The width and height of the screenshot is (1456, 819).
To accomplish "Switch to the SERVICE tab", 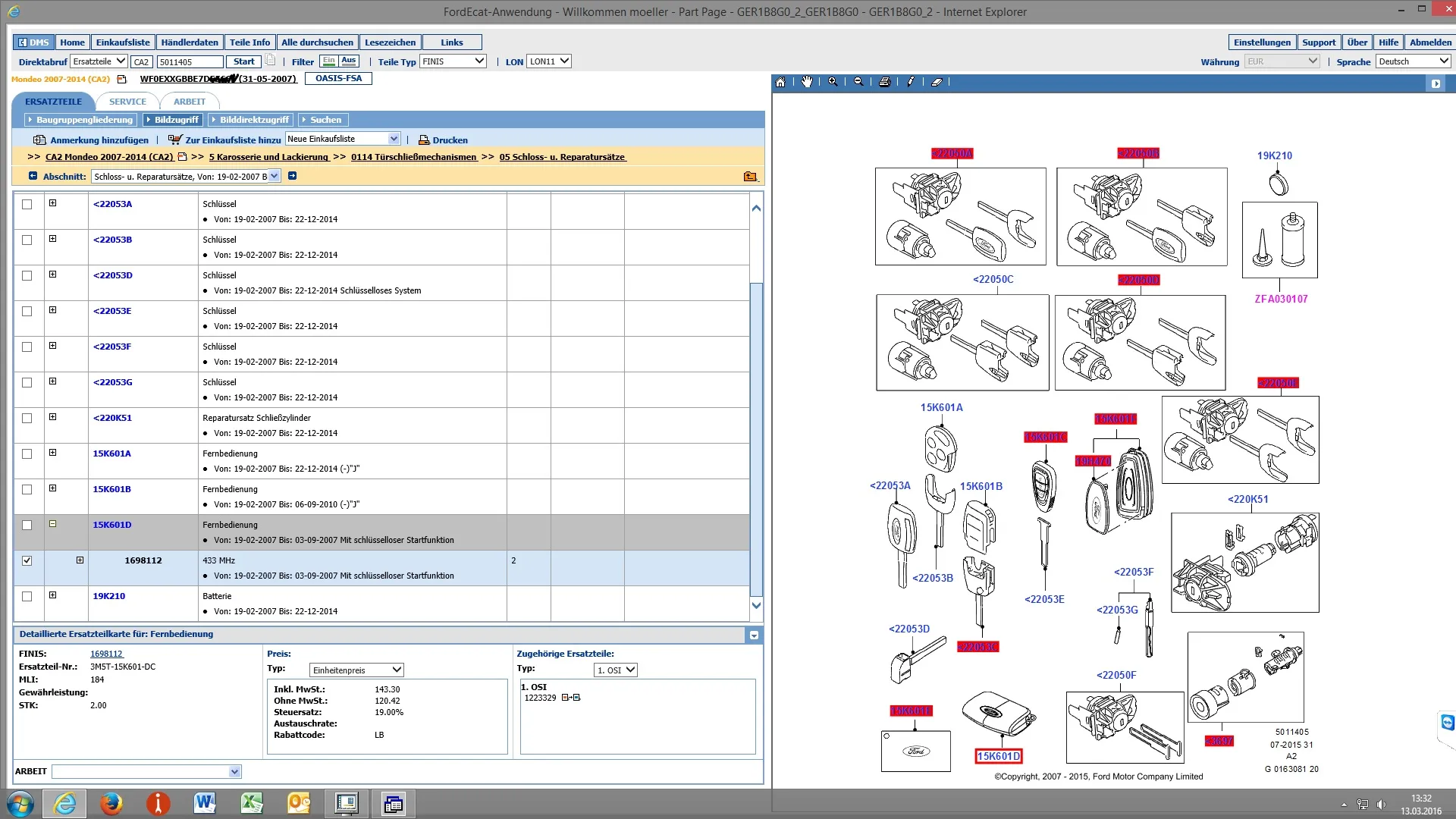I will (x=127, y=102).
